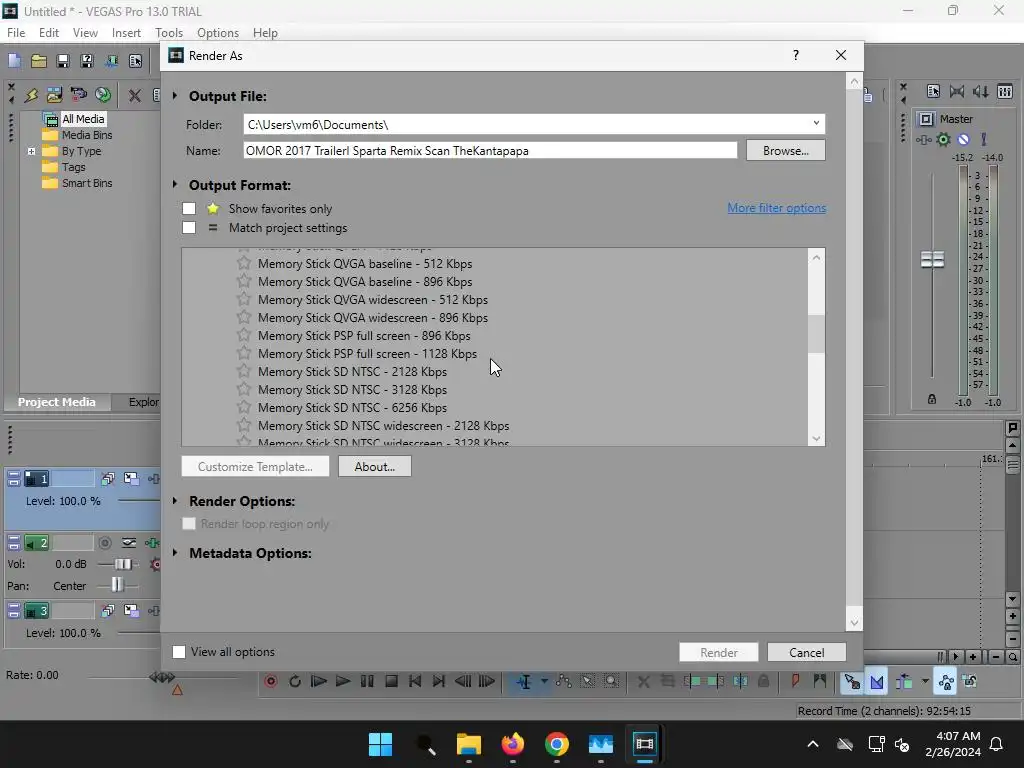
Task: Click the Cancel button in Render As
Action: (807, 652)
